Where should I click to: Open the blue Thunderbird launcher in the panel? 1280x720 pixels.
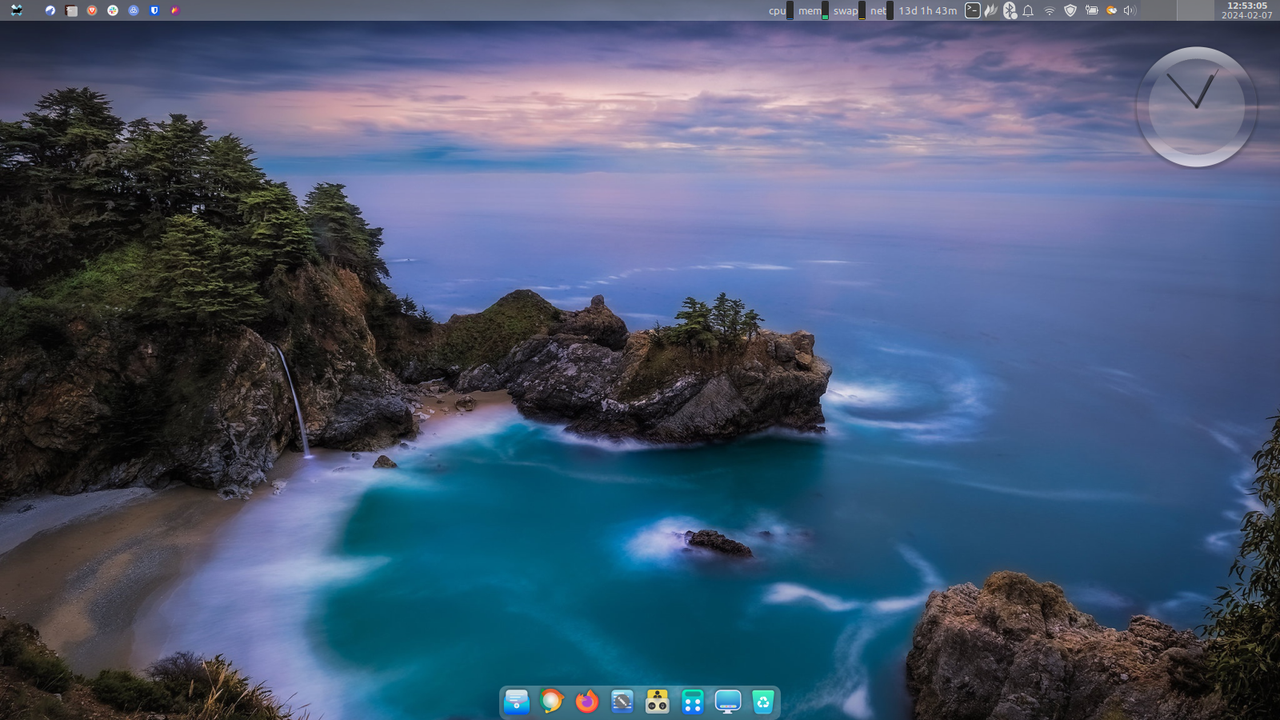(x=50, y=10)
